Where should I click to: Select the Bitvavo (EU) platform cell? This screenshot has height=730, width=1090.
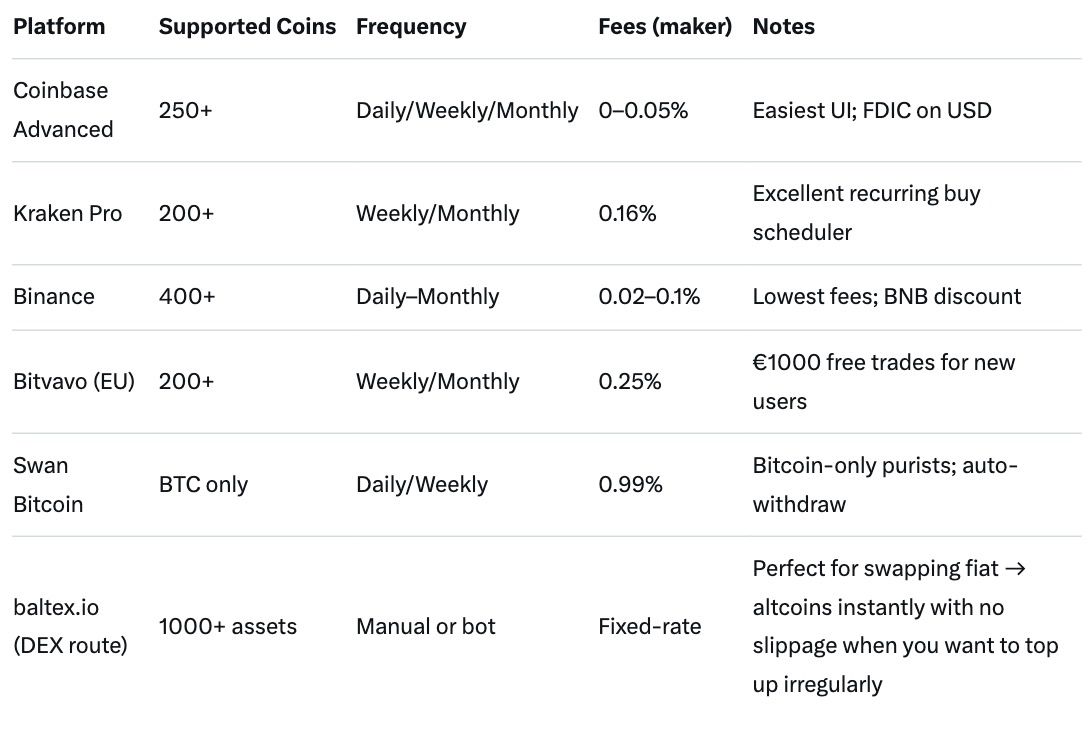(74, 381)
